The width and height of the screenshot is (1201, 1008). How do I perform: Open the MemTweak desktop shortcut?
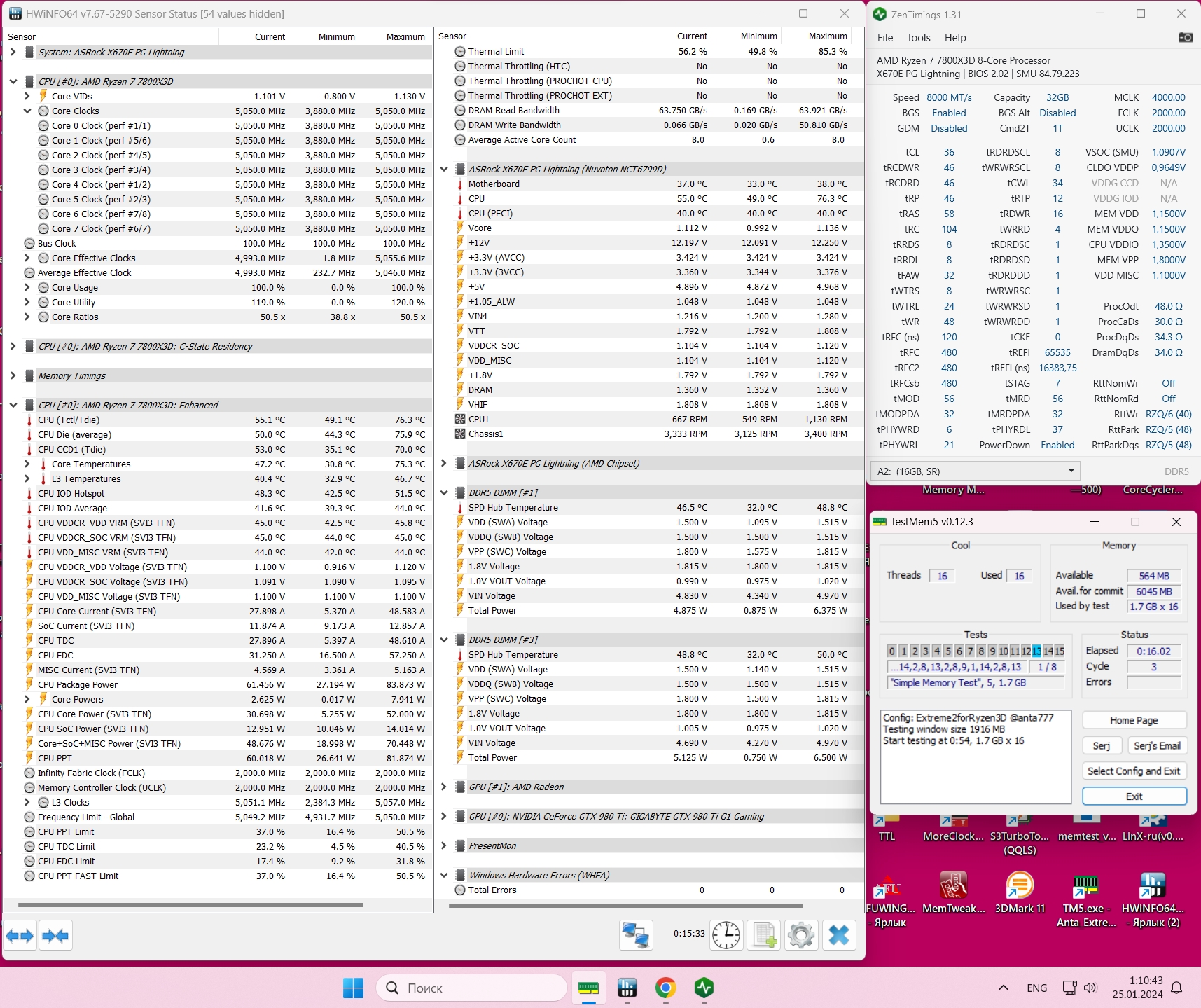coord(954,892)
